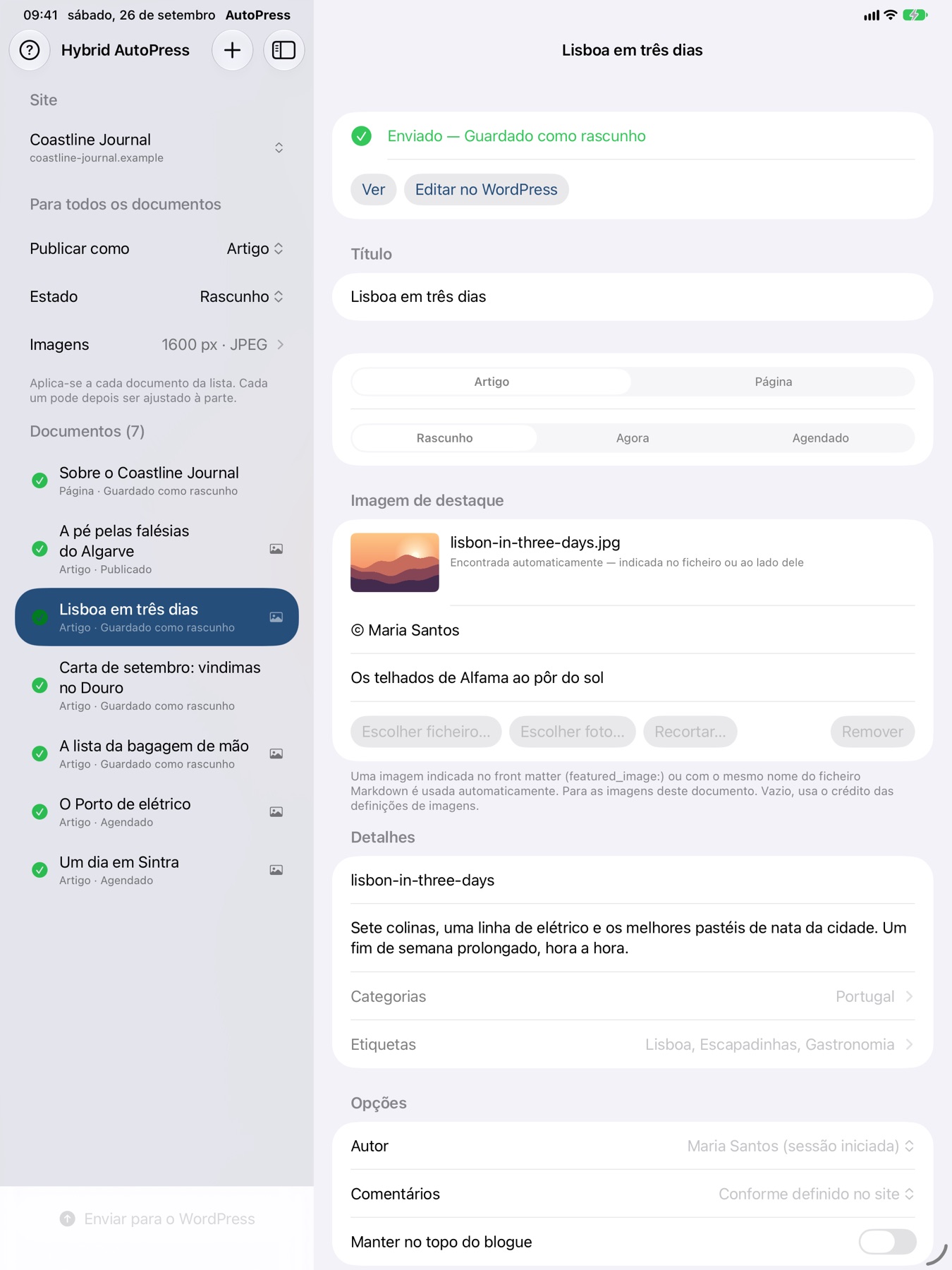Image resolution: width=952 pixels, height=1270 pixels.
Task: Click green checkmark of A pé pelas falésias
Action: point(40,549)
